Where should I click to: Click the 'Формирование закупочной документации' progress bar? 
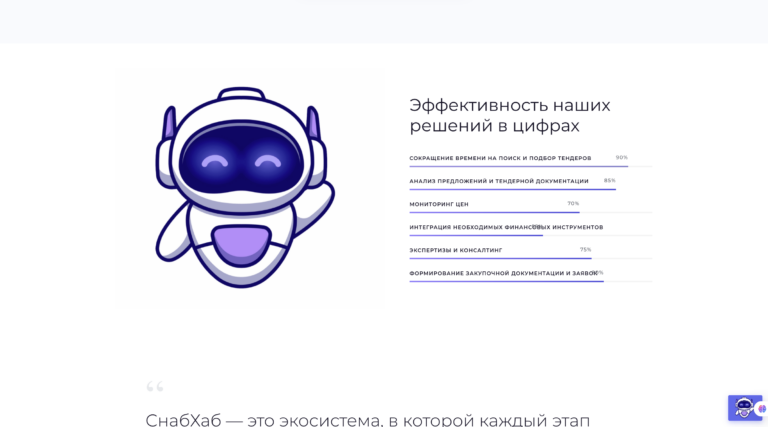click(531, 282)
